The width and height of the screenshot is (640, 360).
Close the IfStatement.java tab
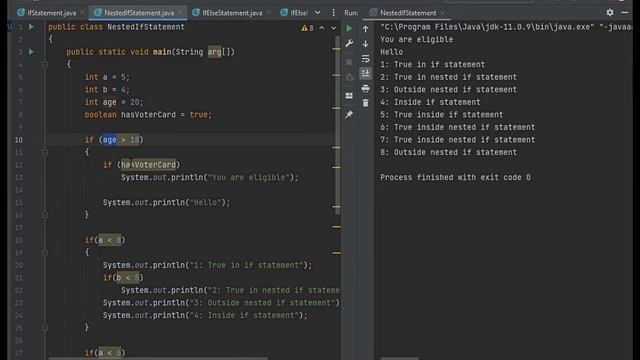[82, 13]
